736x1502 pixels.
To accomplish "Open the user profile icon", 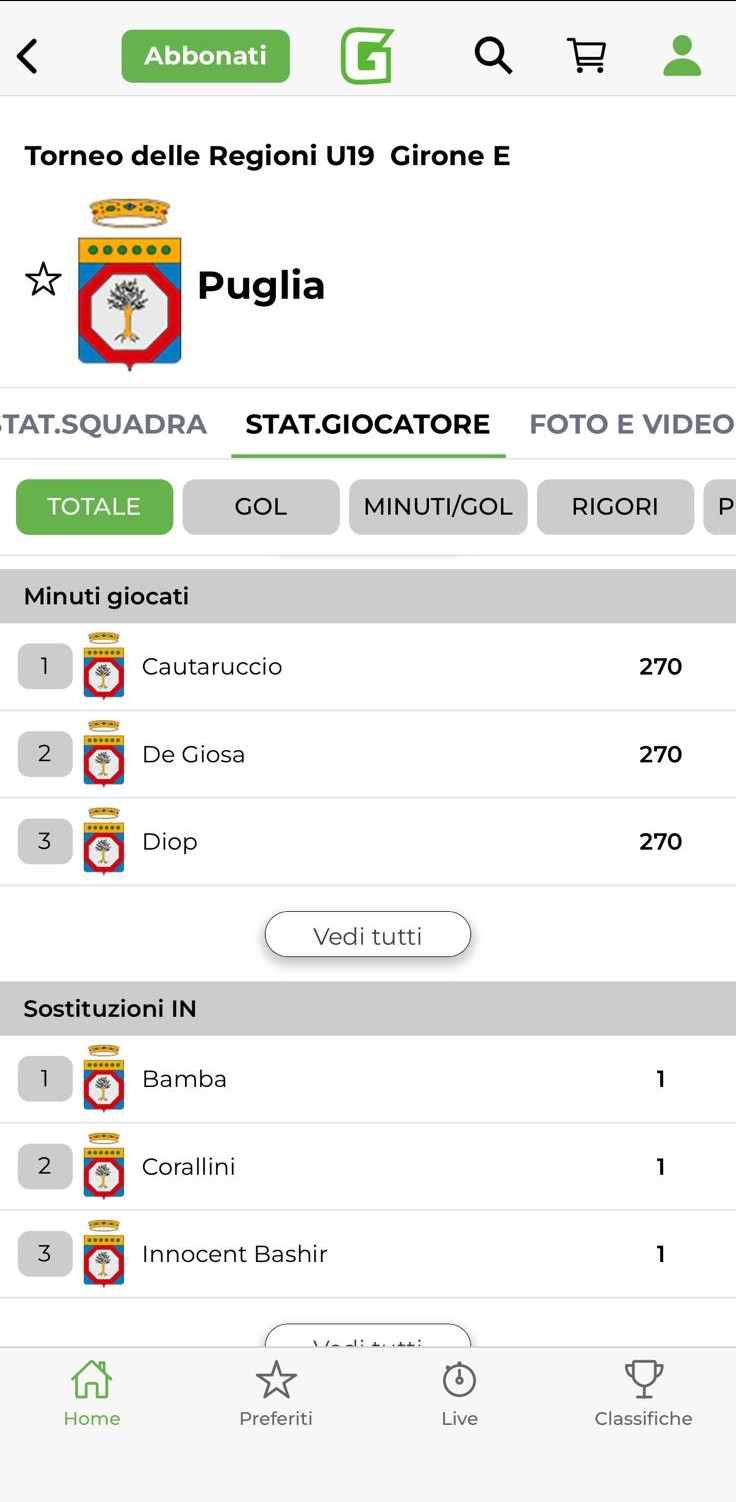I will click(682, 56).
